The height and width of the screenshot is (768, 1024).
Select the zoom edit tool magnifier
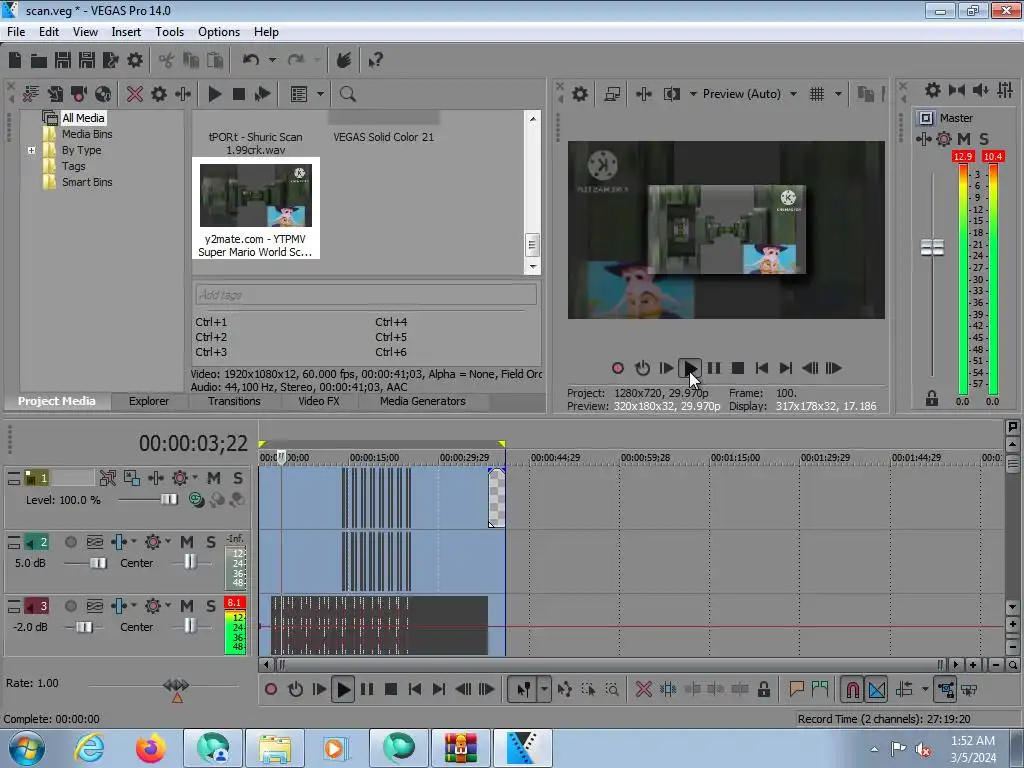pos(612,689)
